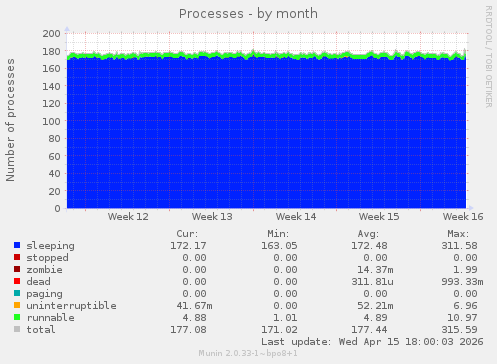
Task: Click the 200 y-axis tick label
Action: 51,33
